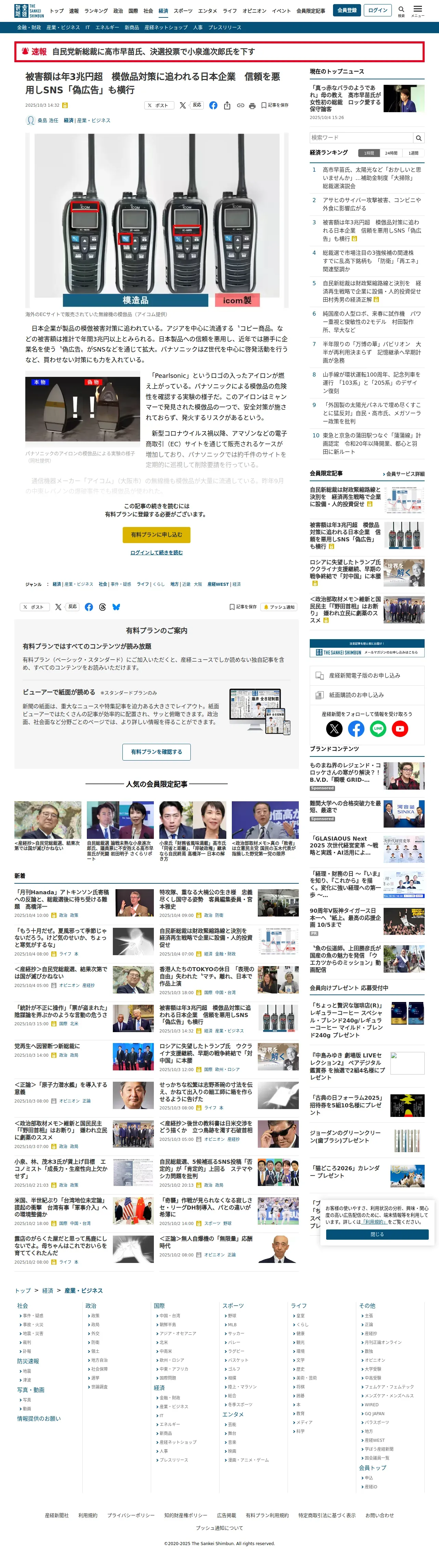Open walkie-talkie main article image
The height and width of the screenshot is (1568, 439).
pyautogui.click(x=157, y=220)
